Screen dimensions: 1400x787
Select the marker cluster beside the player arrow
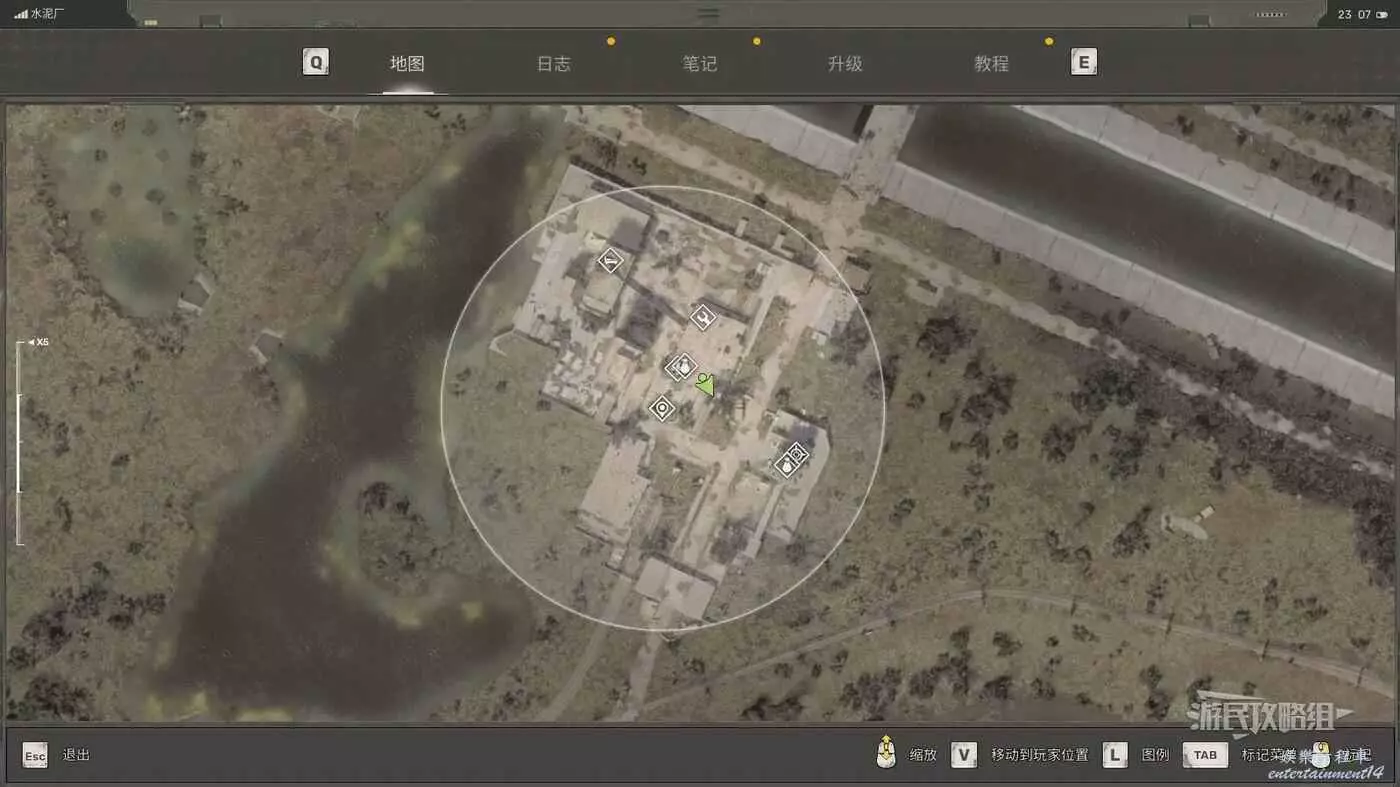pyautogui.click(x=682, y=367)
